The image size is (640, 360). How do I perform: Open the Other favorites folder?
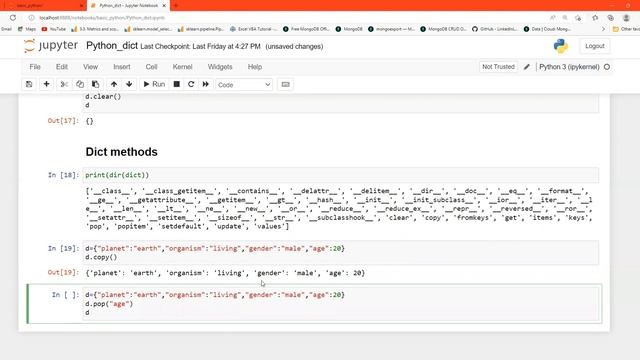(626, 29)
